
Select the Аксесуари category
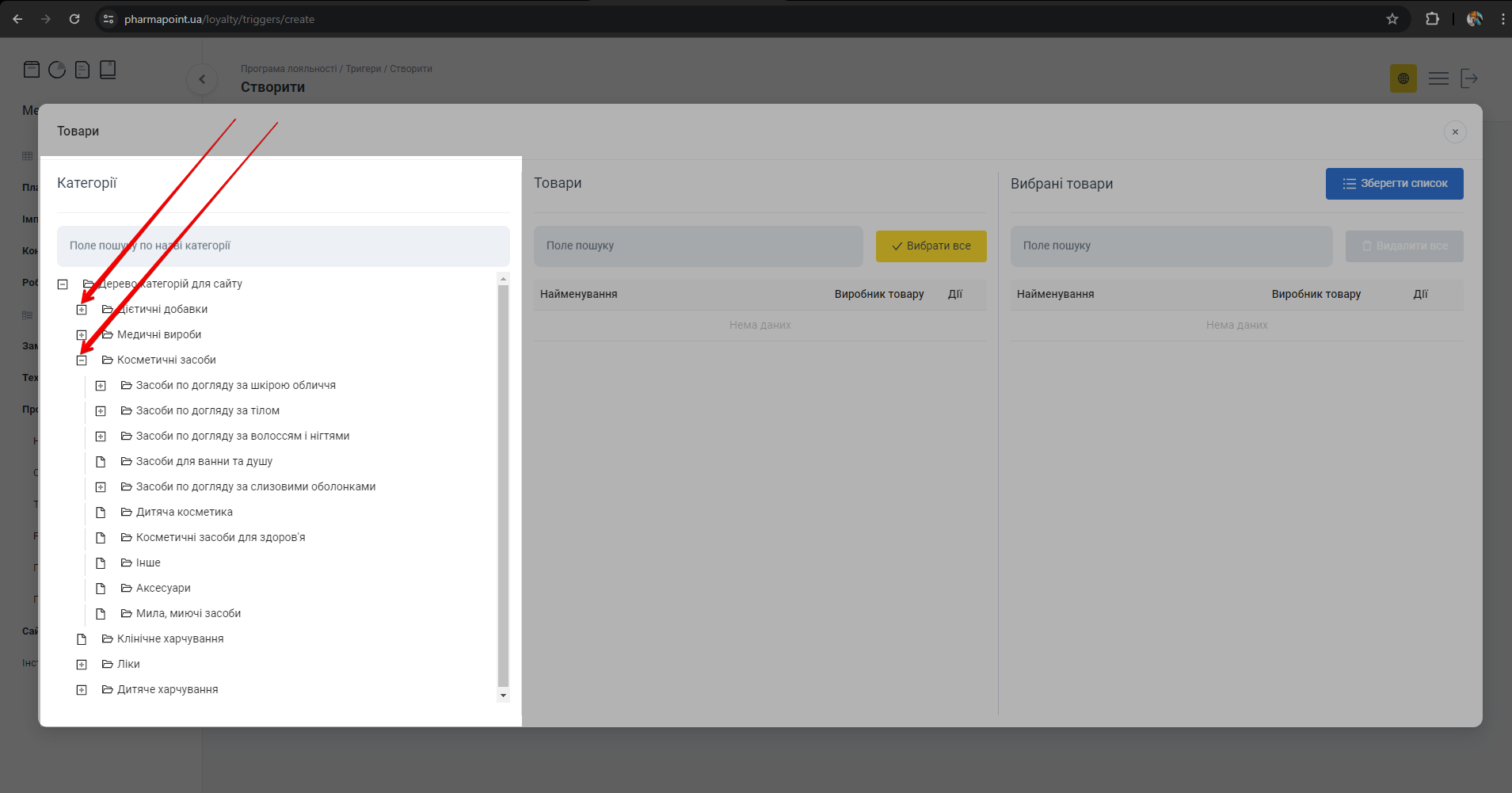tap(163, 588)
